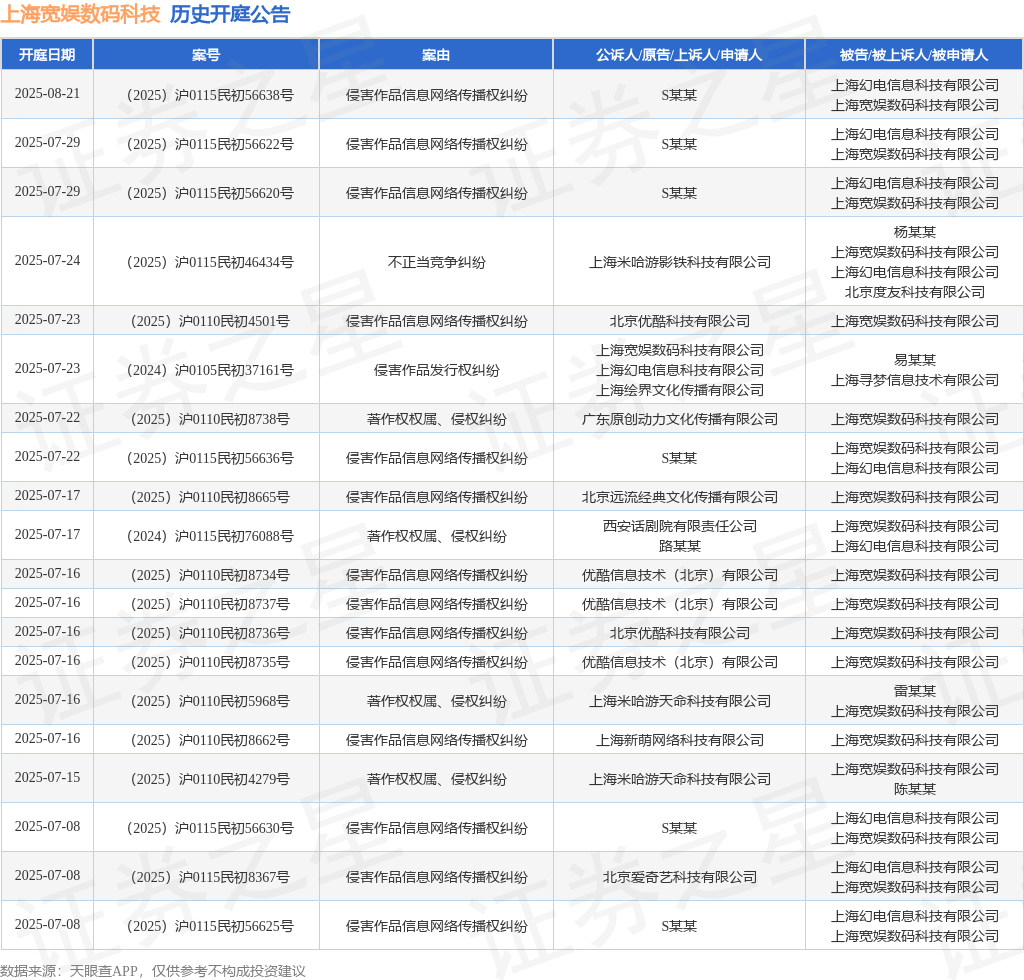1024x980 pixels.
Task: Click plaintiff 路某某
Action: 679,546
